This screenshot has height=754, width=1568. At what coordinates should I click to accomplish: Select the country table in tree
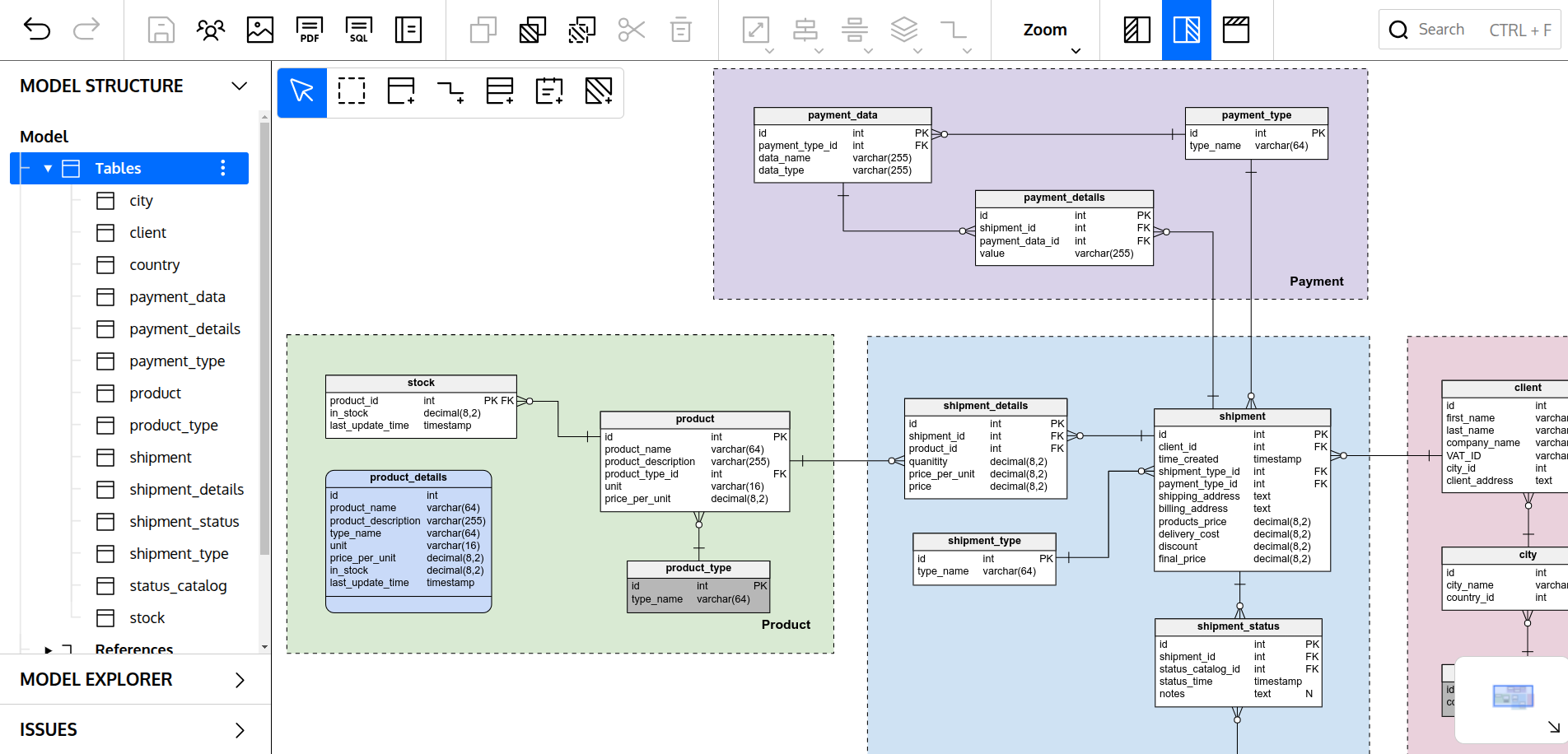154,265
